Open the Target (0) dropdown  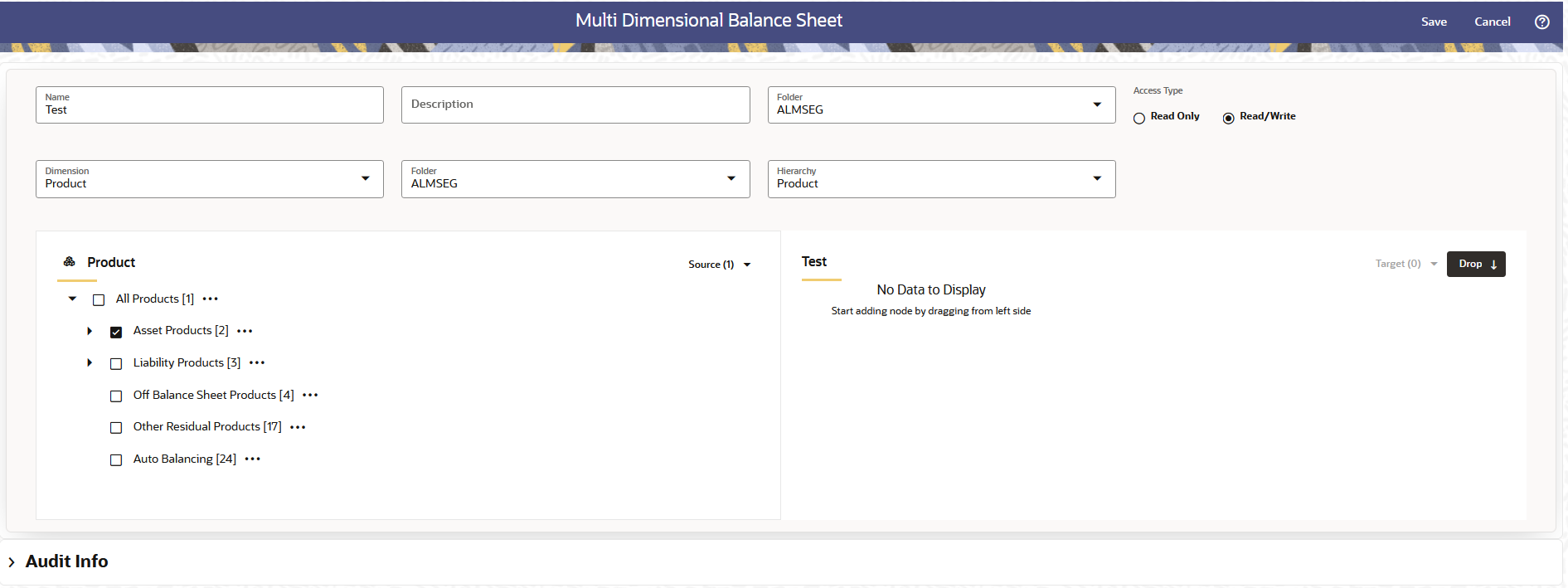[x=1406, y=264]
